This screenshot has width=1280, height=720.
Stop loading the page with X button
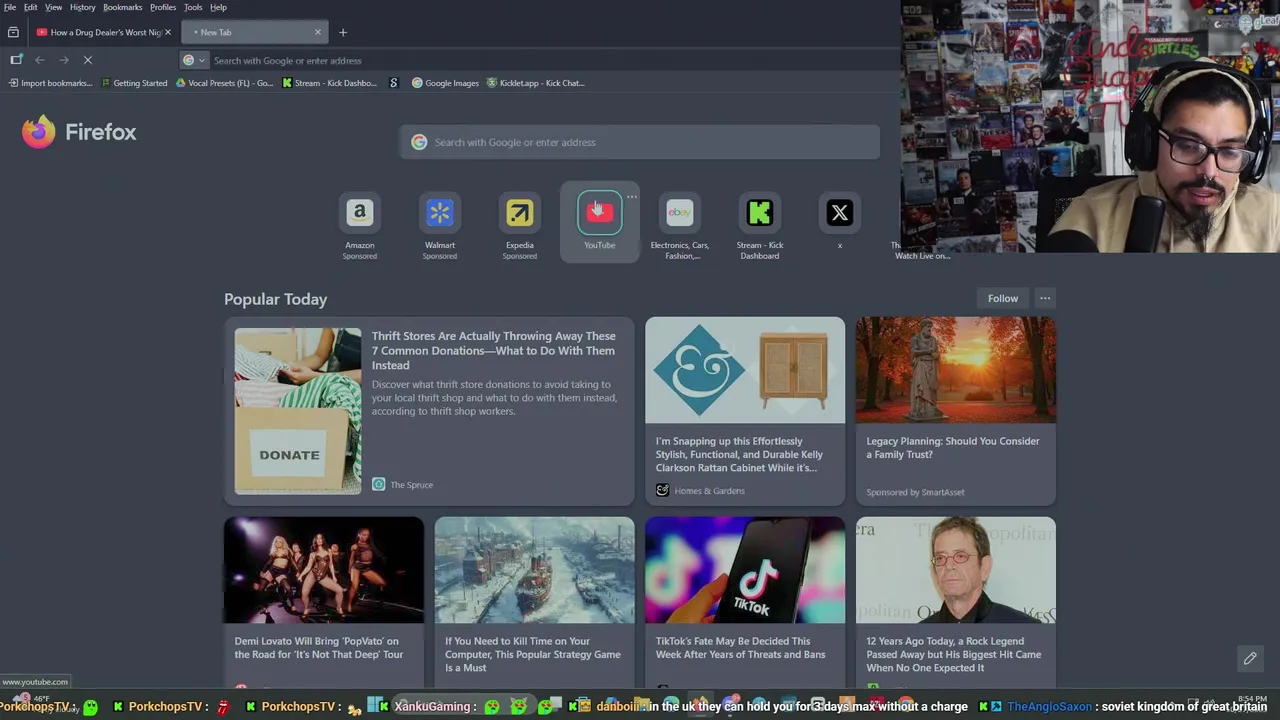pyautogui.click(x=88, y=60)
